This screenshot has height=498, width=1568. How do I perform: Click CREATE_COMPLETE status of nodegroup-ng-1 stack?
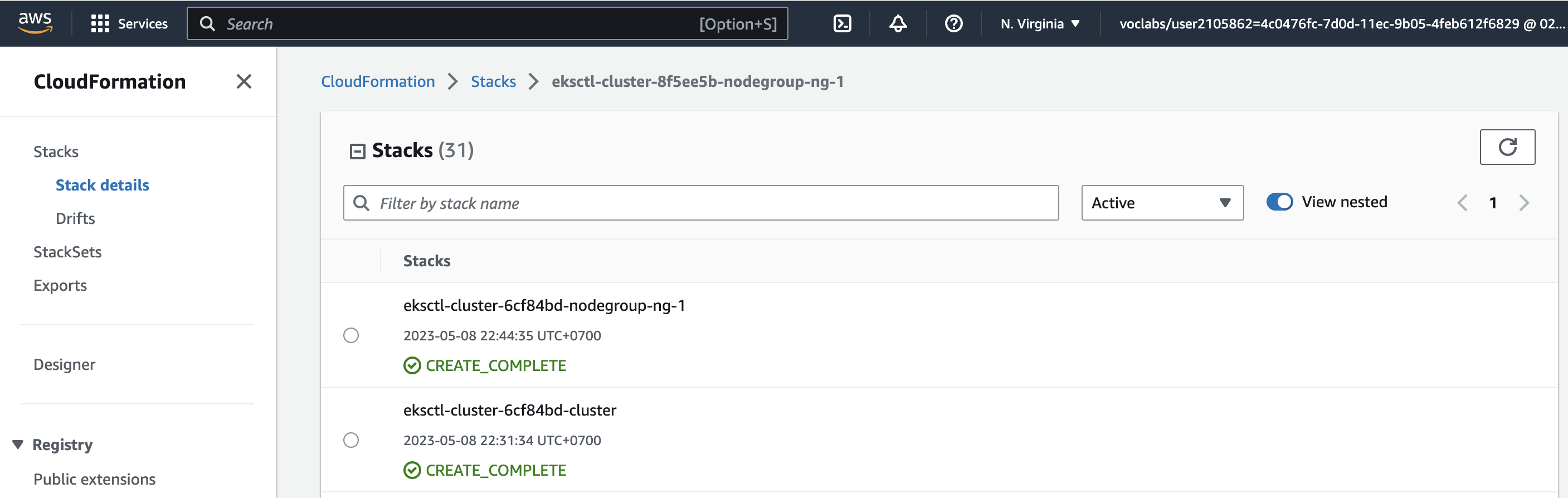tap(485, 365)
